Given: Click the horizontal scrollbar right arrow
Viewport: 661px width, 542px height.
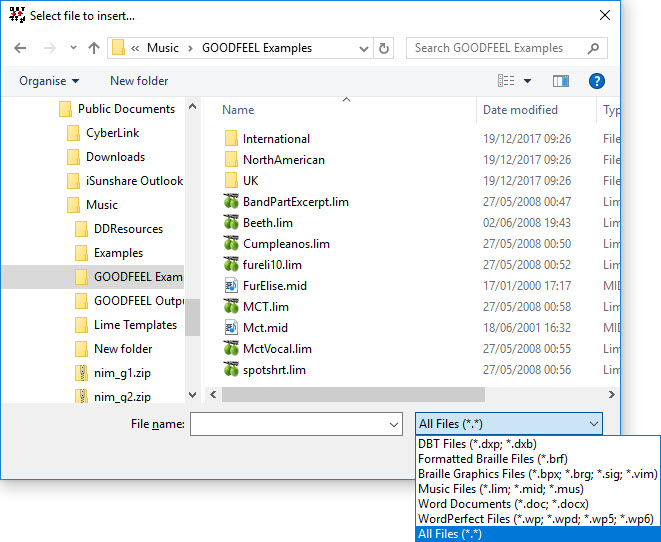Looking at the screenshot, I should [611, 394].
